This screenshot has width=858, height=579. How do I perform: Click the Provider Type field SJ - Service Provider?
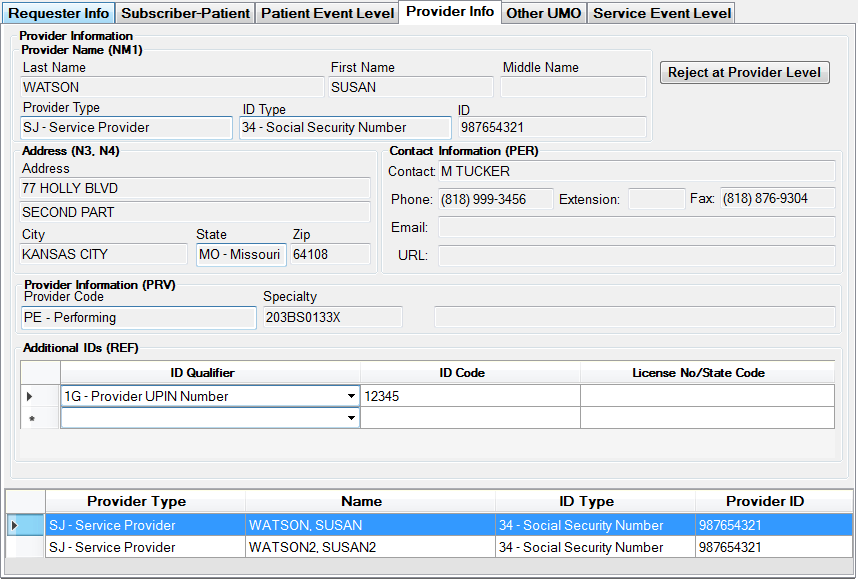pos(126,128)
